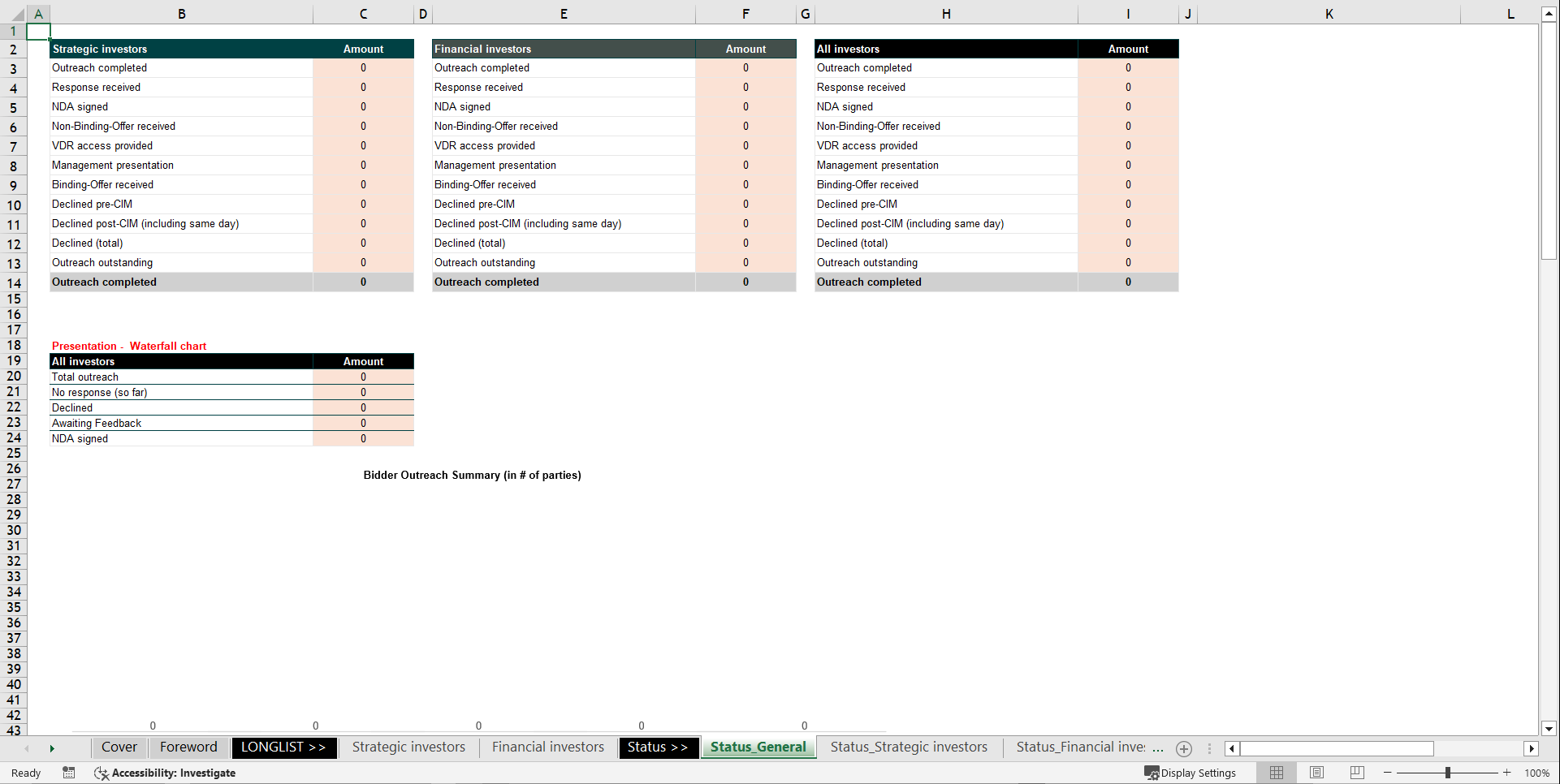Open the Foreword sheet tab
Viewport: 1560px width, 784px height.
pos(188,747)
